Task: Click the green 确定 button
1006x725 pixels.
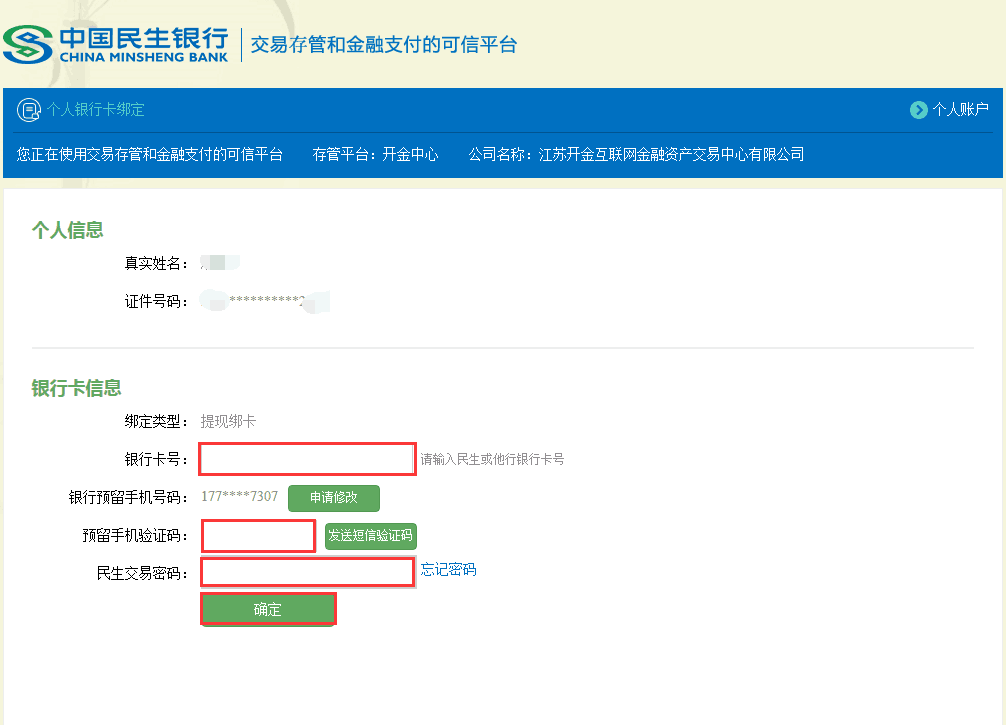Action: click(x=268, y=609)
